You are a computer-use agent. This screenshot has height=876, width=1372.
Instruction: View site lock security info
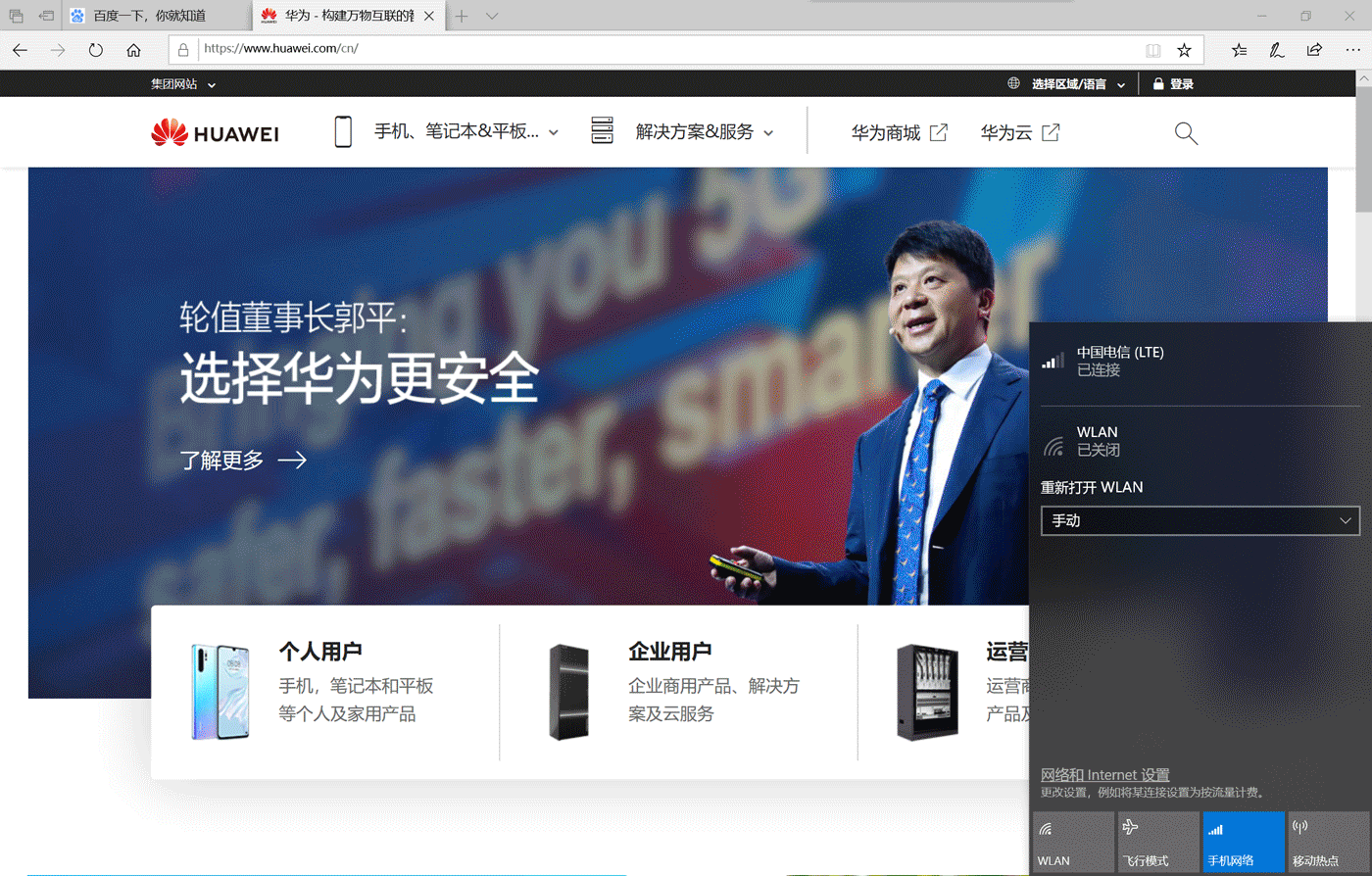coord(183,50)
